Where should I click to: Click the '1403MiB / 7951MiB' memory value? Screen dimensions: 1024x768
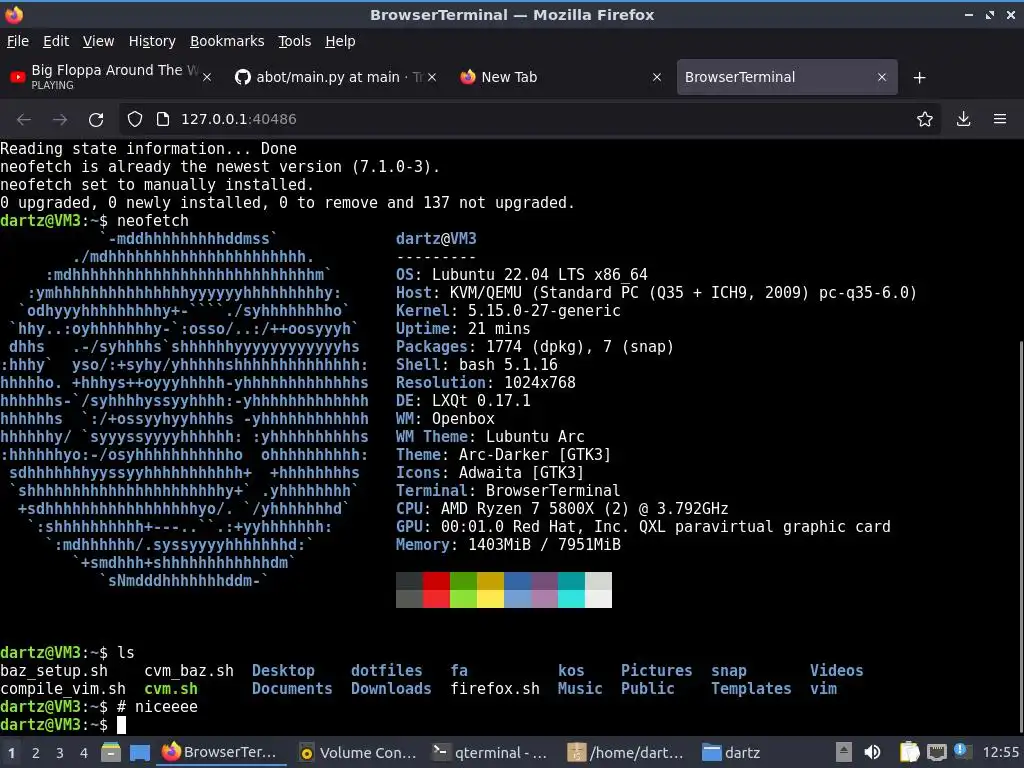tap(544, 545)
